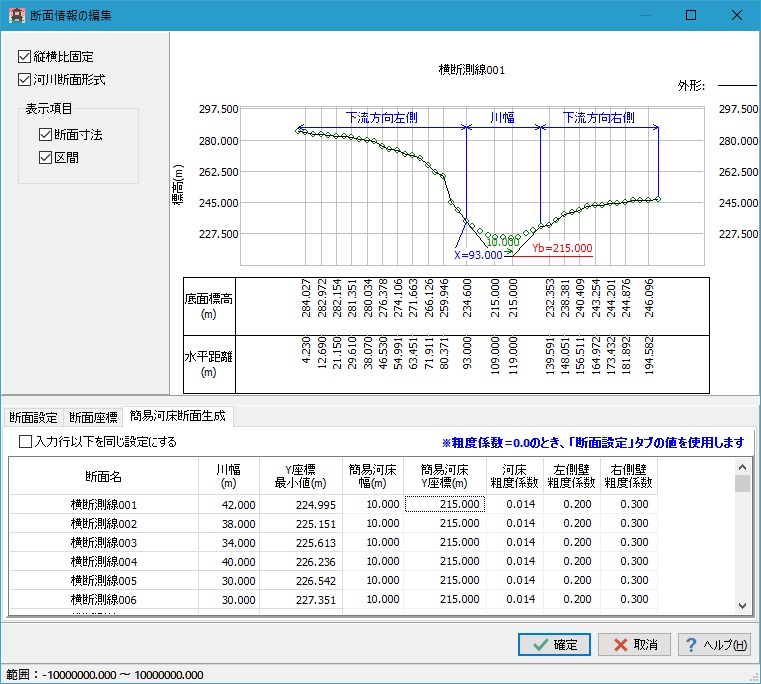Toggle 区間 display checkbox
The width and height of the screenshot is (761, 684).
(45, 157)
